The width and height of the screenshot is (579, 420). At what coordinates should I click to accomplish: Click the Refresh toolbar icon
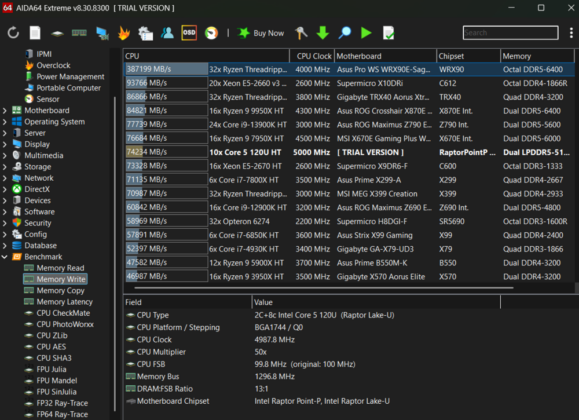point(13,33)
